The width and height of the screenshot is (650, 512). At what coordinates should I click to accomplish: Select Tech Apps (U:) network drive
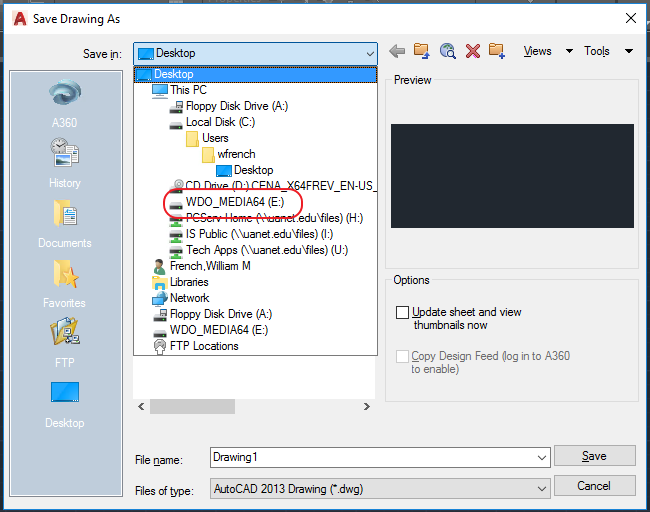(x=259, y=250)
